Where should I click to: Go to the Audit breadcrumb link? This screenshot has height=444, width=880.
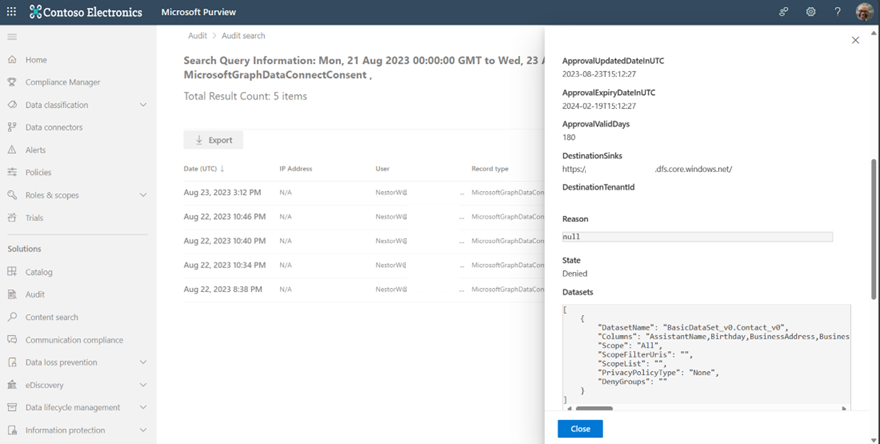tap(198, 35)
